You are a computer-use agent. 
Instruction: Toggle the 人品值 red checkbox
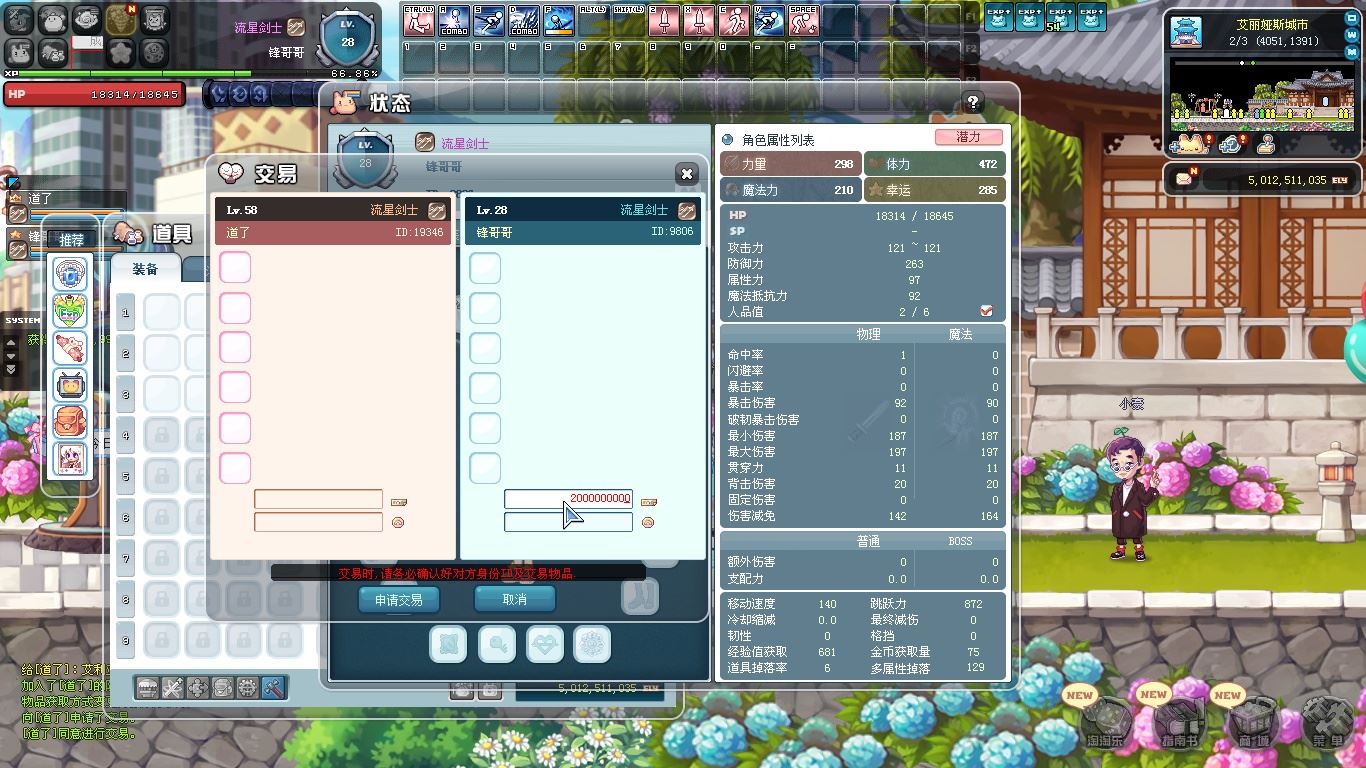(987, 311)
